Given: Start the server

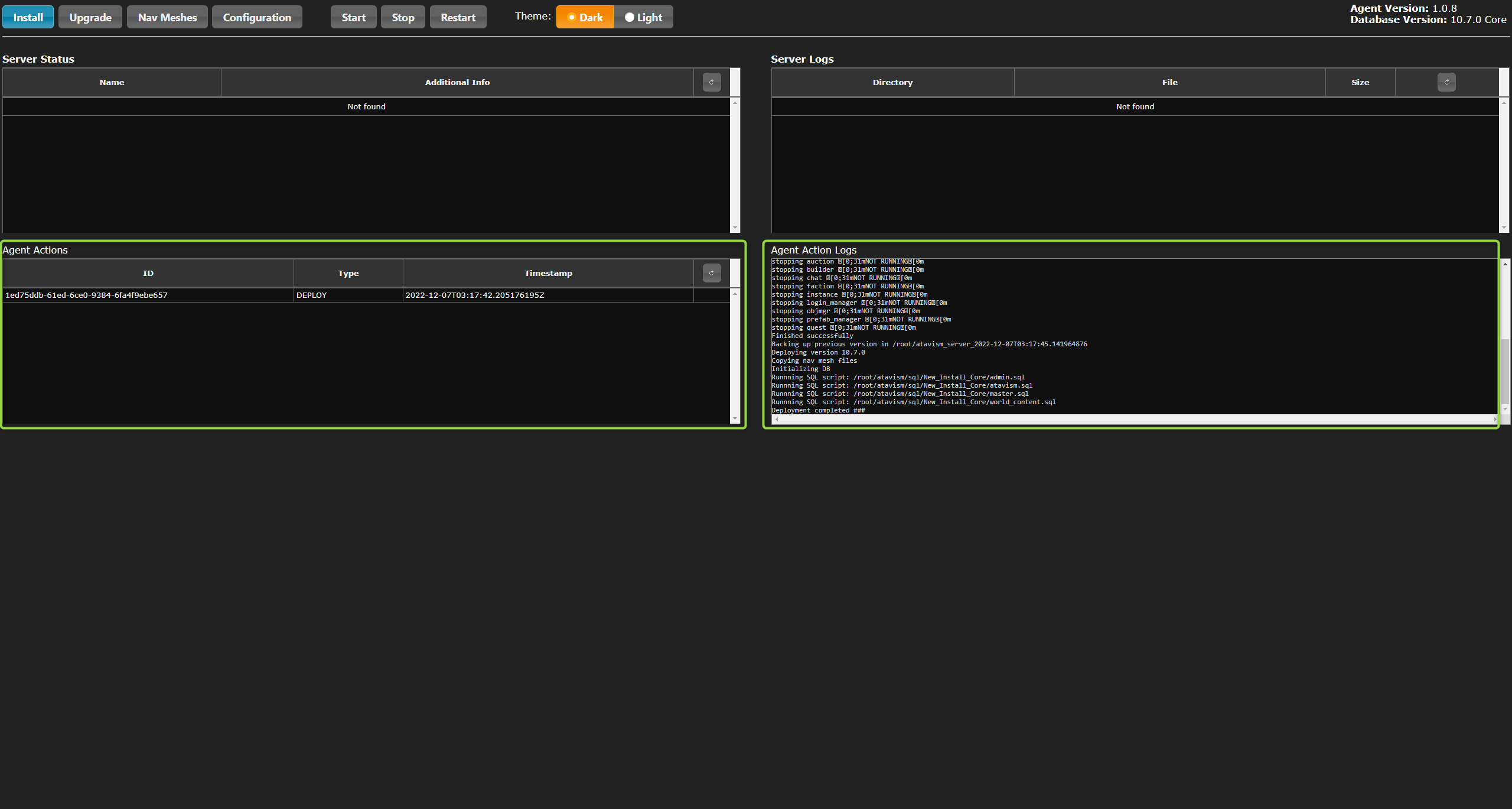Looking at the screenshot, I should coord(353,17).
